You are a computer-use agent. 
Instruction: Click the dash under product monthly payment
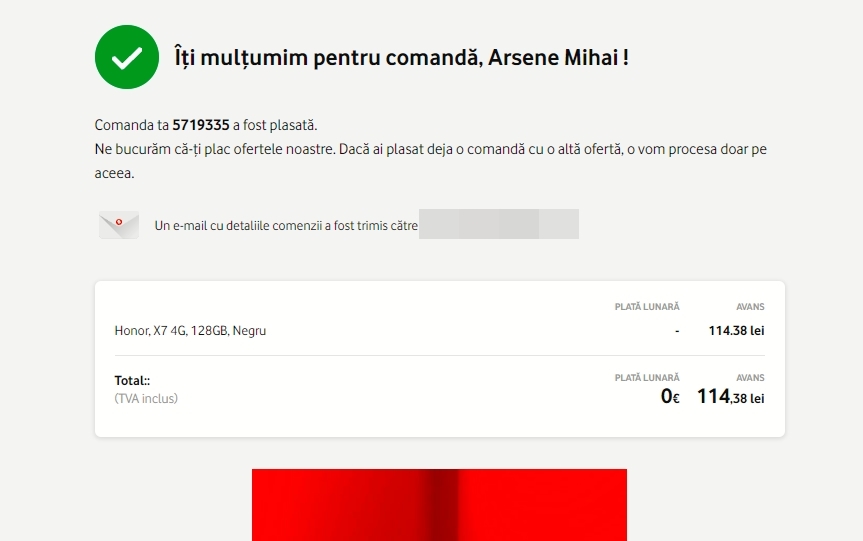tap(677, 331)
